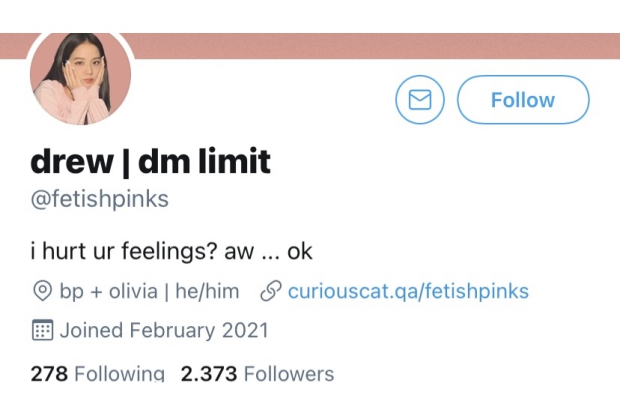This screenshot has width=620, height=413.
Task: Click the chain link icon
Action: (x=269, y=292)
